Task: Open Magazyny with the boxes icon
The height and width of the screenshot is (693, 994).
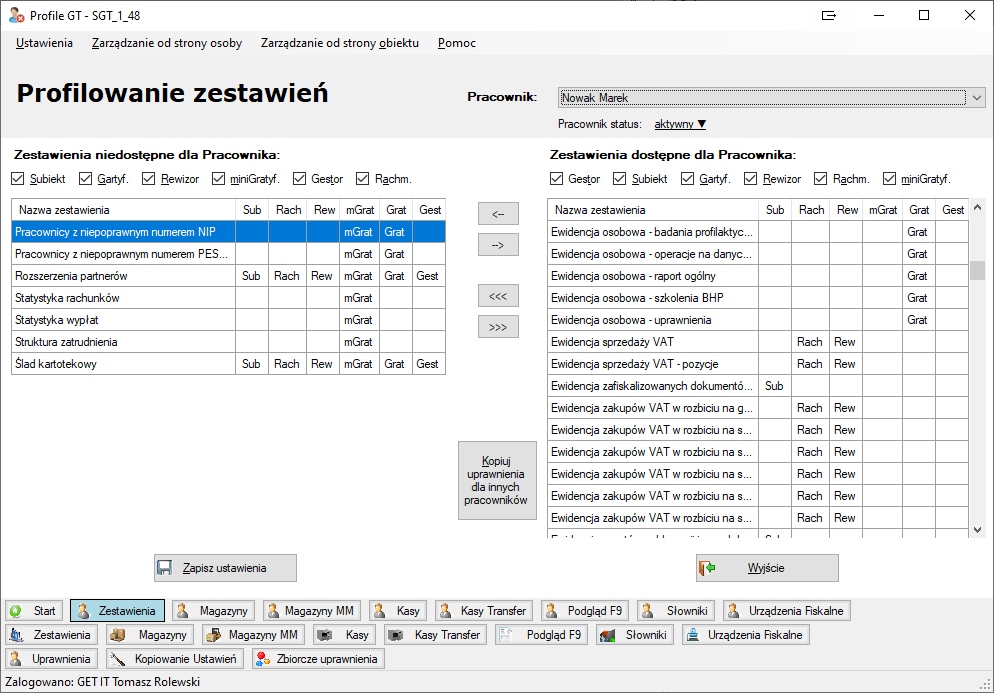Action: coord(150,635)
